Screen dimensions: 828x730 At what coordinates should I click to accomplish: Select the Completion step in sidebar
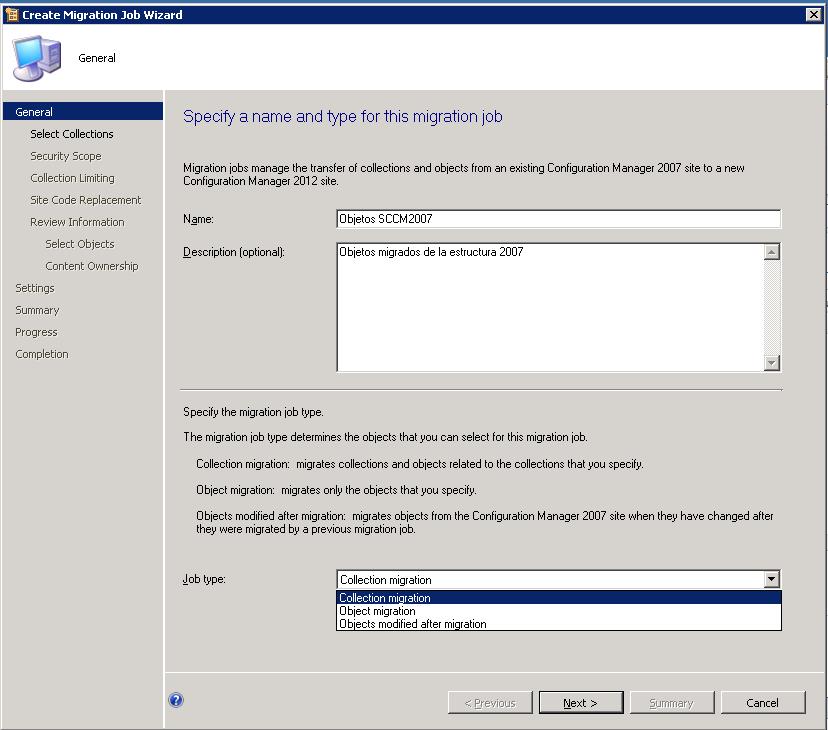pyautogui.click(x=42, y=354)
